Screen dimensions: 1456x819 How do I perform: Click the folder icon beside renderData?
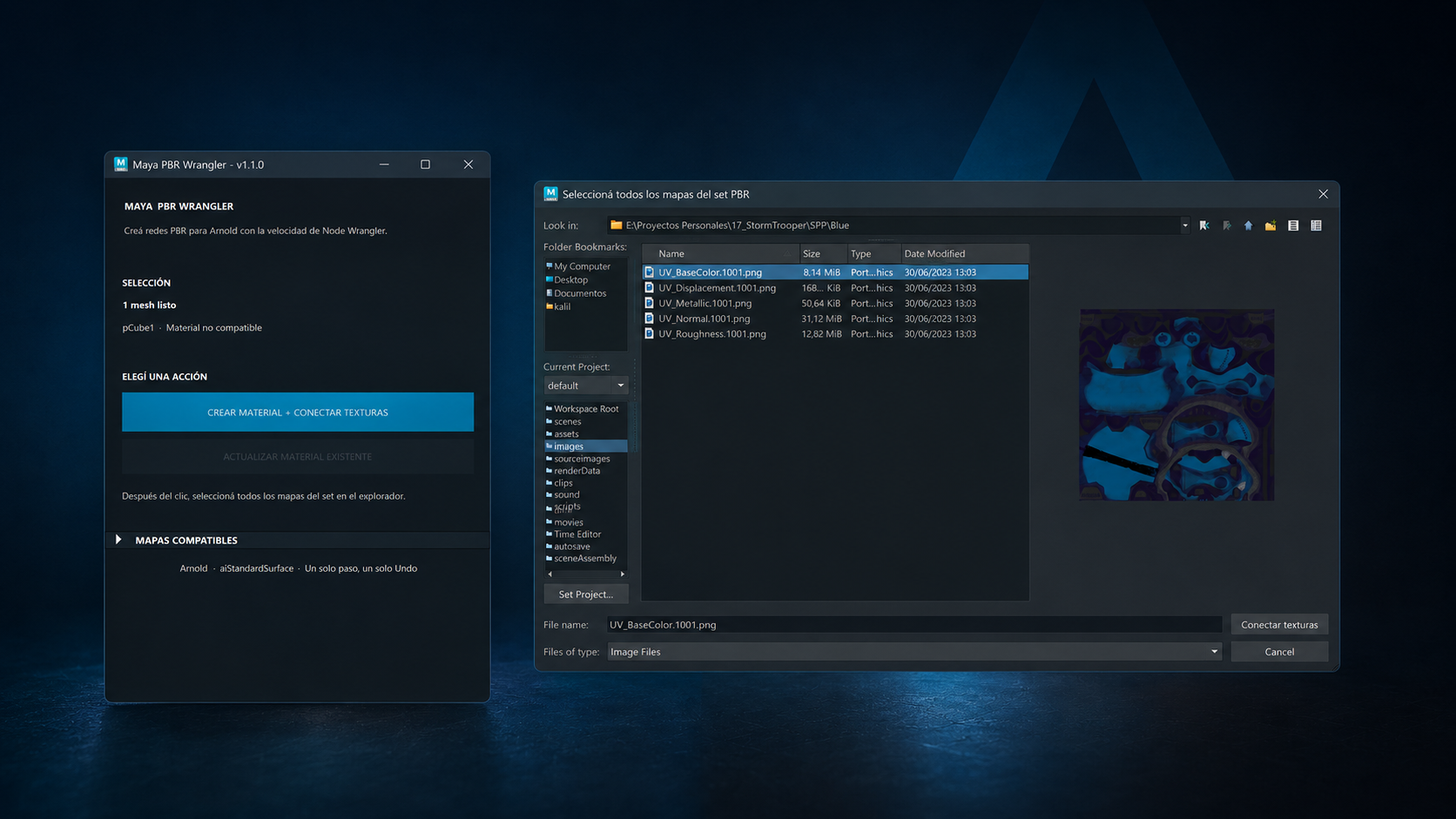click(549, 471)
